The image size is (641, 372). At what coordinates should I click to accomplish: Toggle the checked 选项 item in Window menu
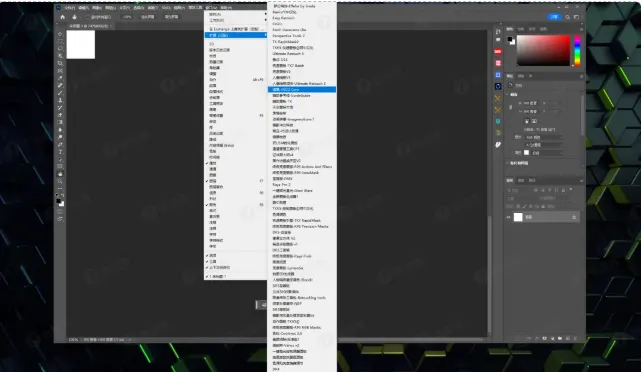click(235, 255)
